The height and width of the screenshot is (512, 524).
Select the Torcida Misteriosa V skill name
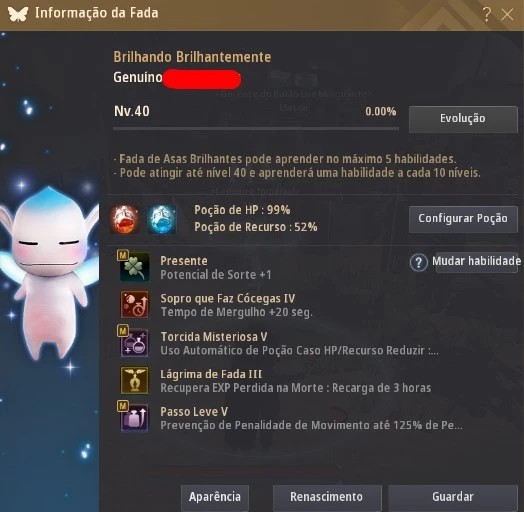click(214, 337)
